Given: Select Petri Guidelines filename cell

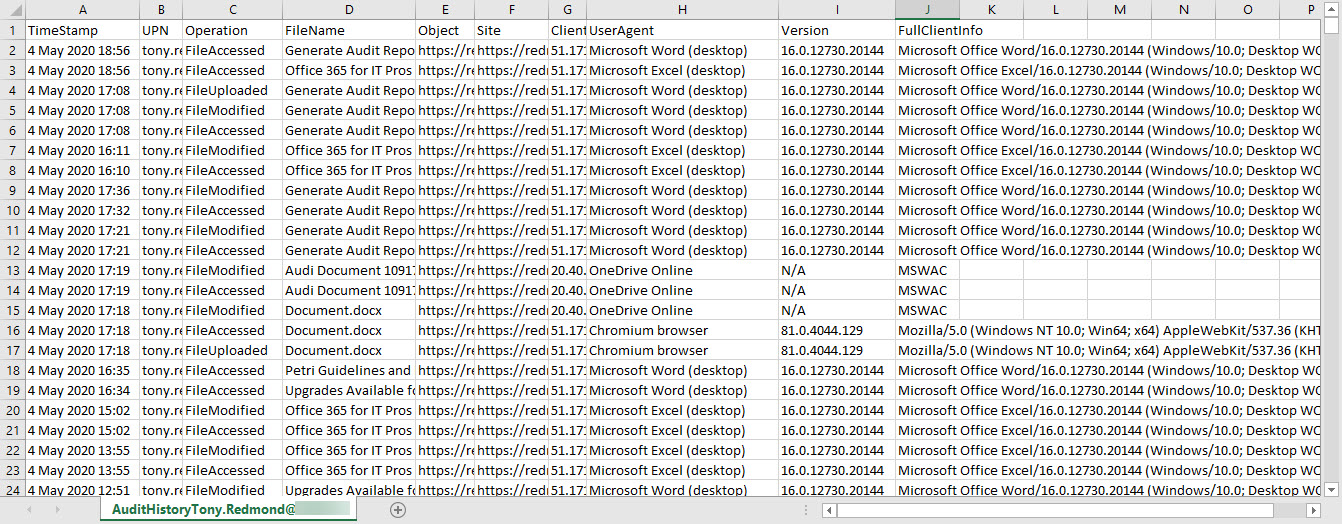Looking at the screenshot, I should 348,370.
